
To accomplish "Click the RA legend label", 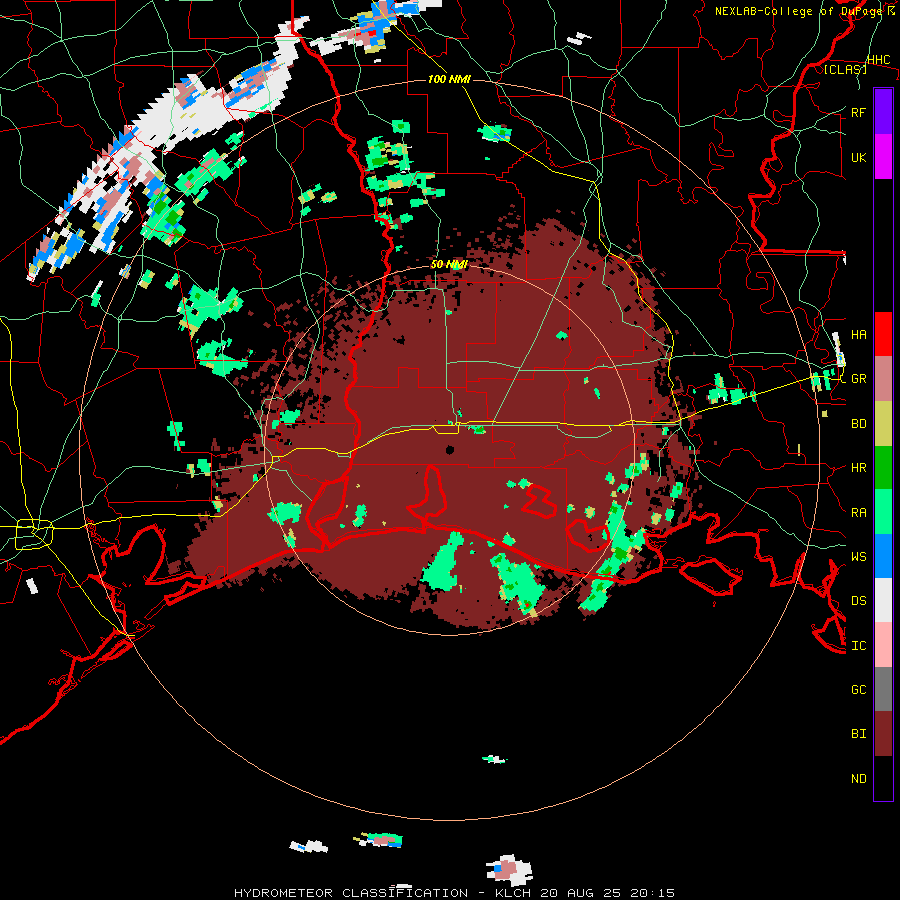I will pos(858,513).
